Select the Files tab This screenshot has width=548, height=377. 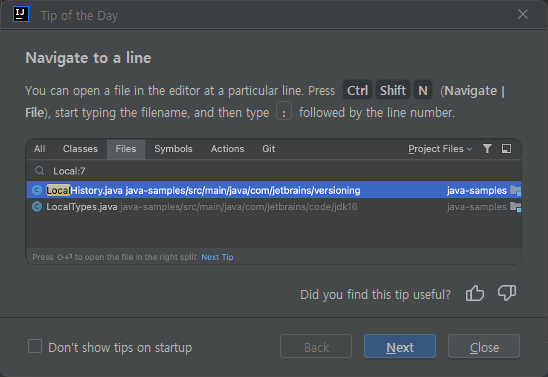pyautogui.click(x=126, y=149)
